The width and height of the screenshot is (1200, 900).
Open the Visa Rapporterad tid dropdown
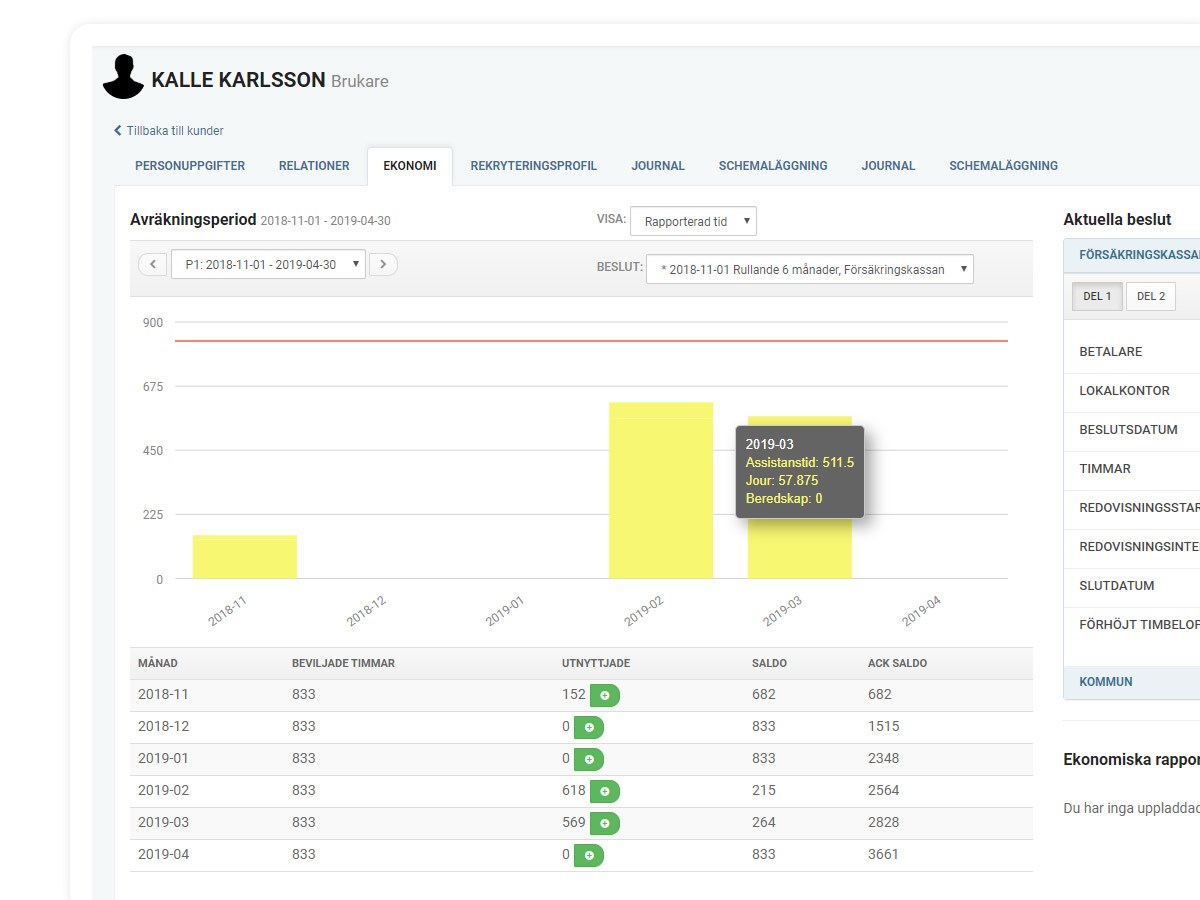pos(693,221)
